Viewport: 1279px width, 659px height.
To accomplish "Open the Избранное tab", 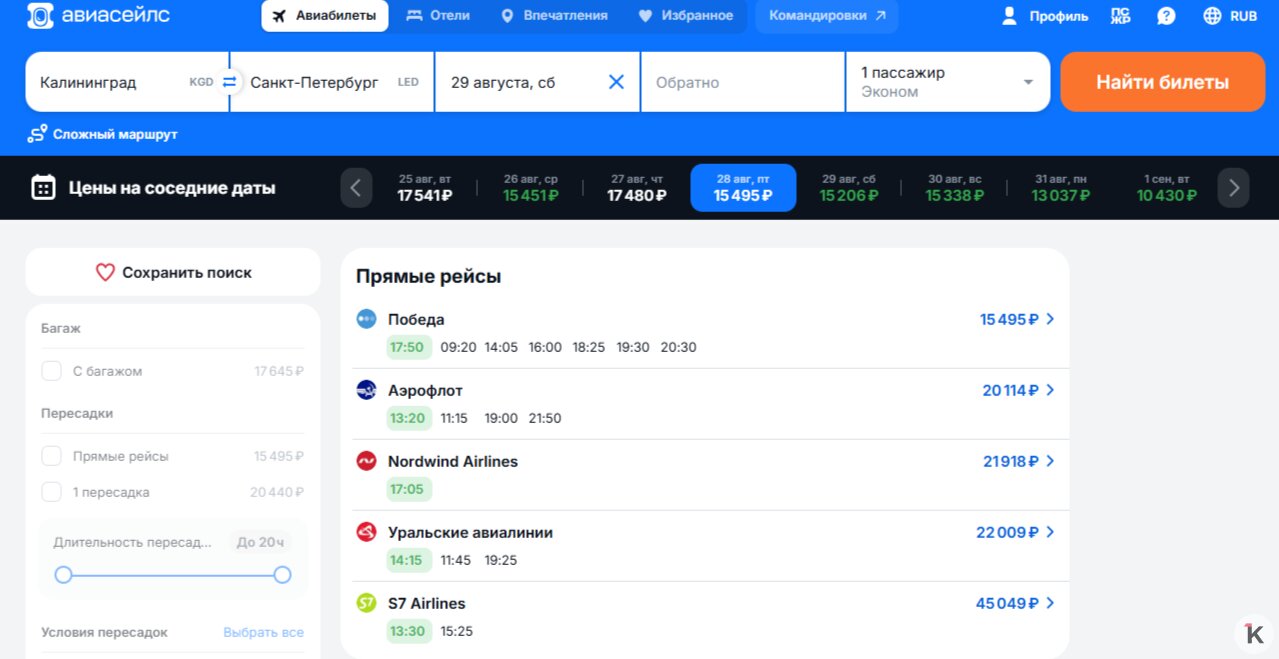I will tap(686, 16).
